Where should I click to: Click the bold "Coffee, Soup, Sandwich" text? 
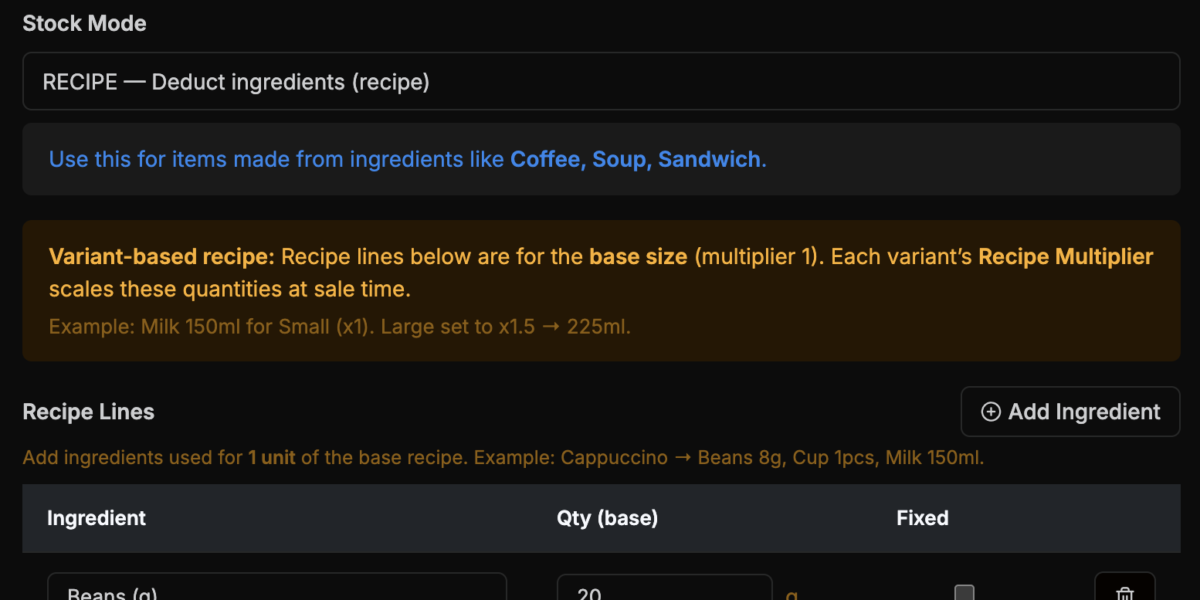pyautogui.click(x=635, y=159)
